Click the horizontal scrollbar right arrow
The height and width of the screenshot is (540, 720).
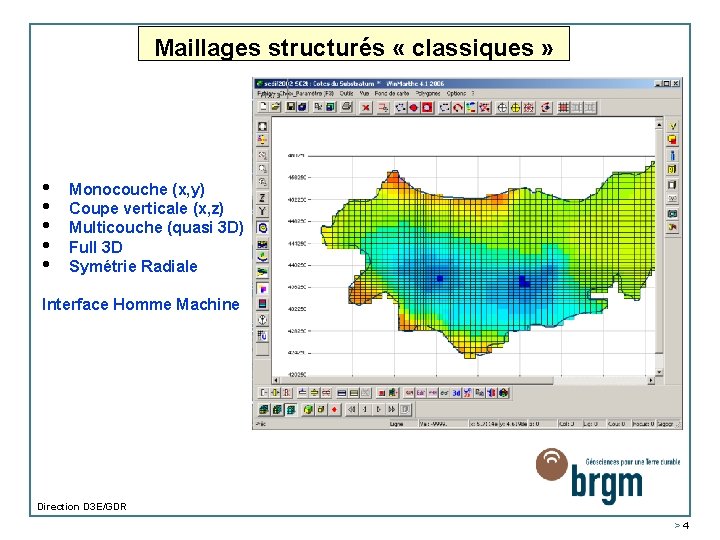point(651,380)
